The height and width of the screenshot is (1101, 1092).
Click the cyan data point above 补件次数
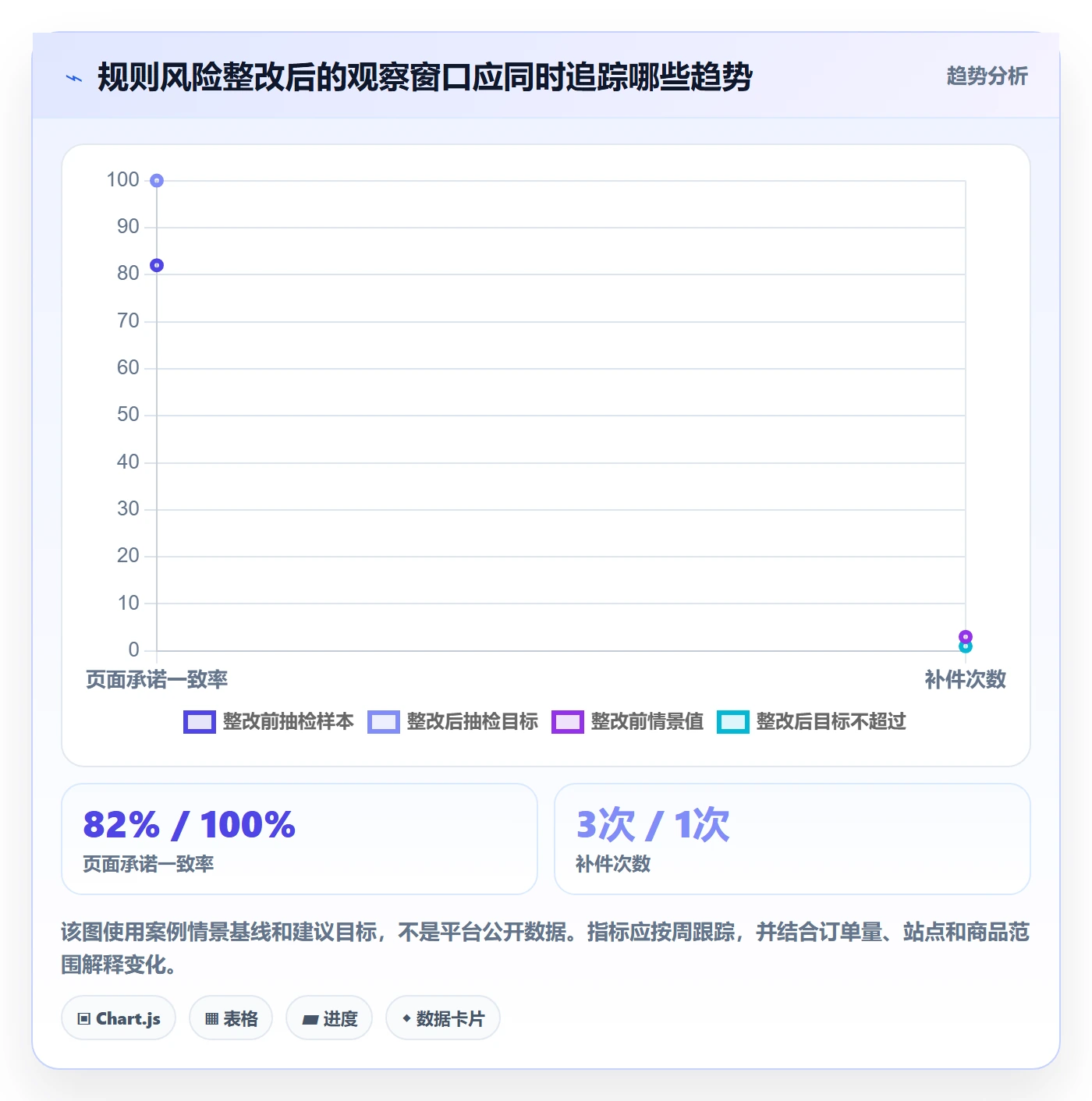(x=966, y=646)
